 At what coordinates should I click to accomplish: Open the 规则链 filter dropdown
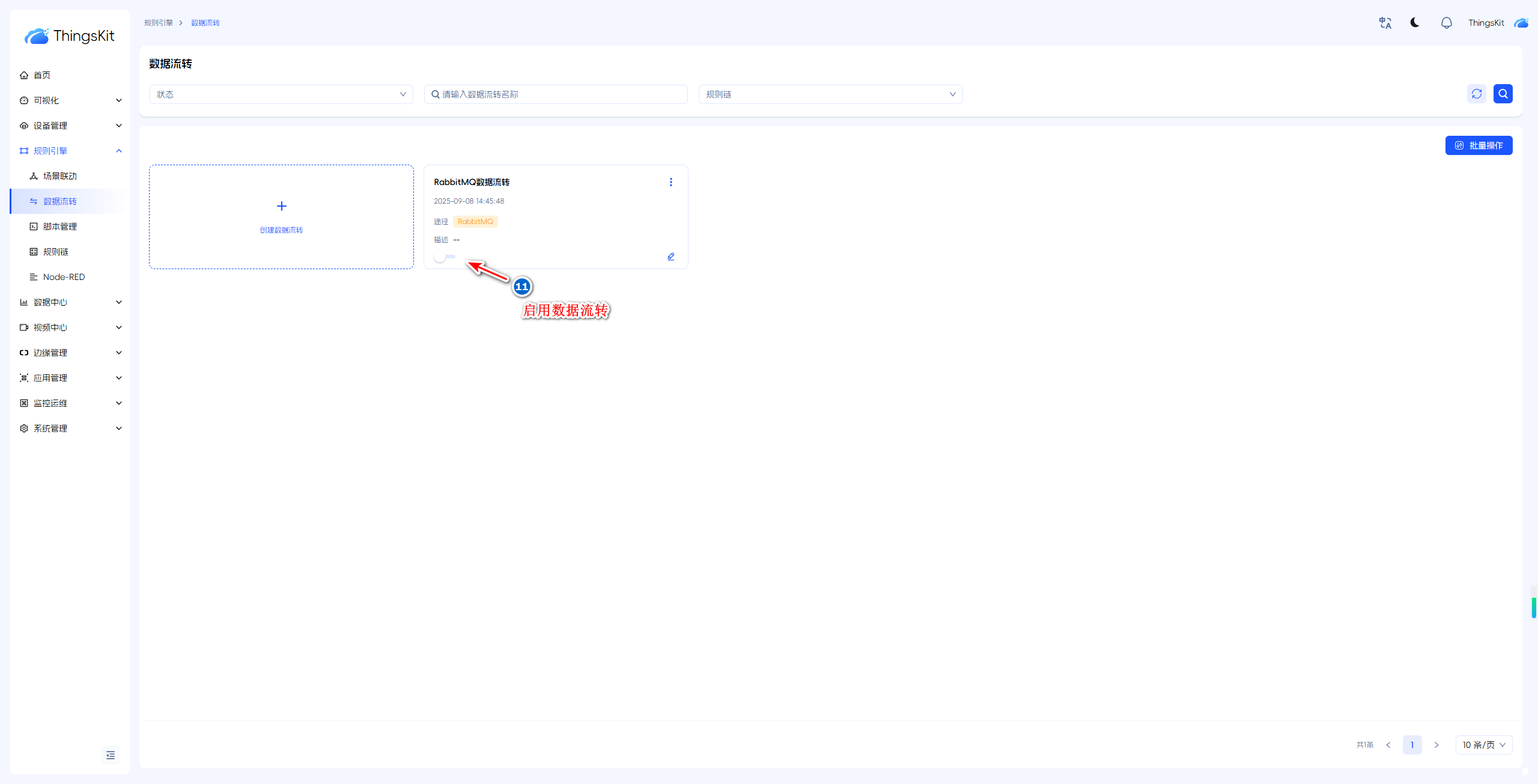pos(830,94)
